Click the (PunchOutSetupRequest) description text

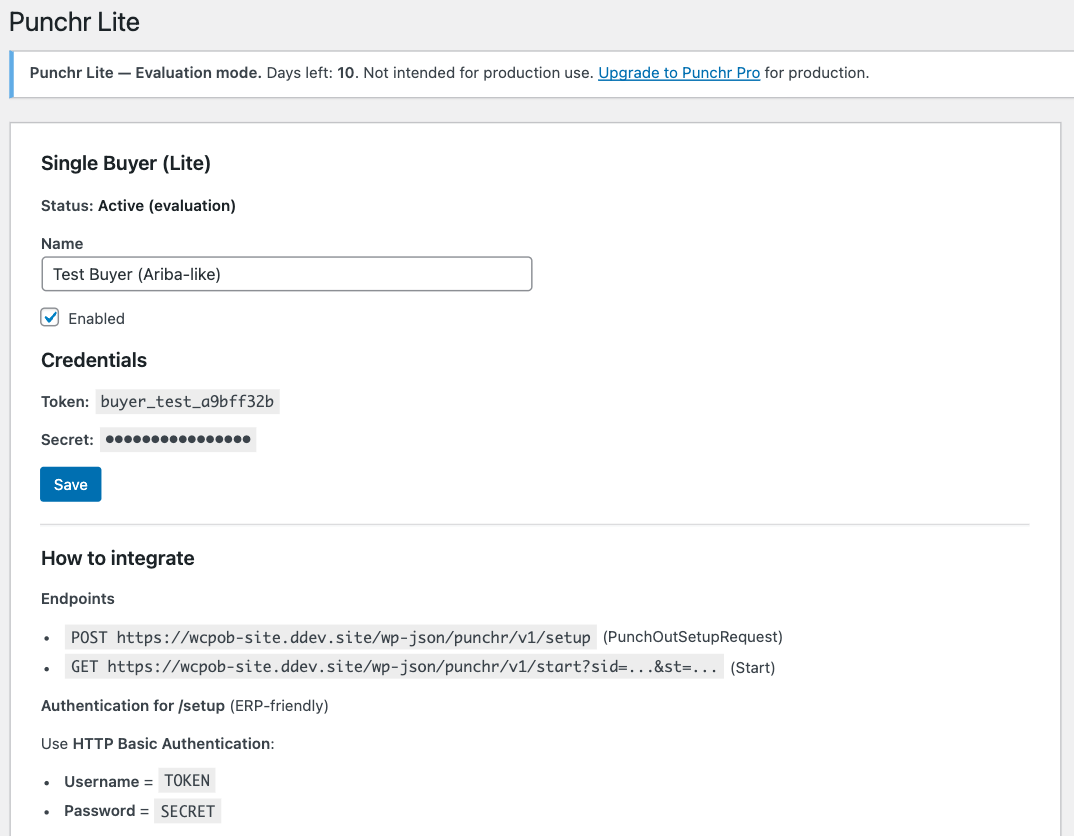692,637
